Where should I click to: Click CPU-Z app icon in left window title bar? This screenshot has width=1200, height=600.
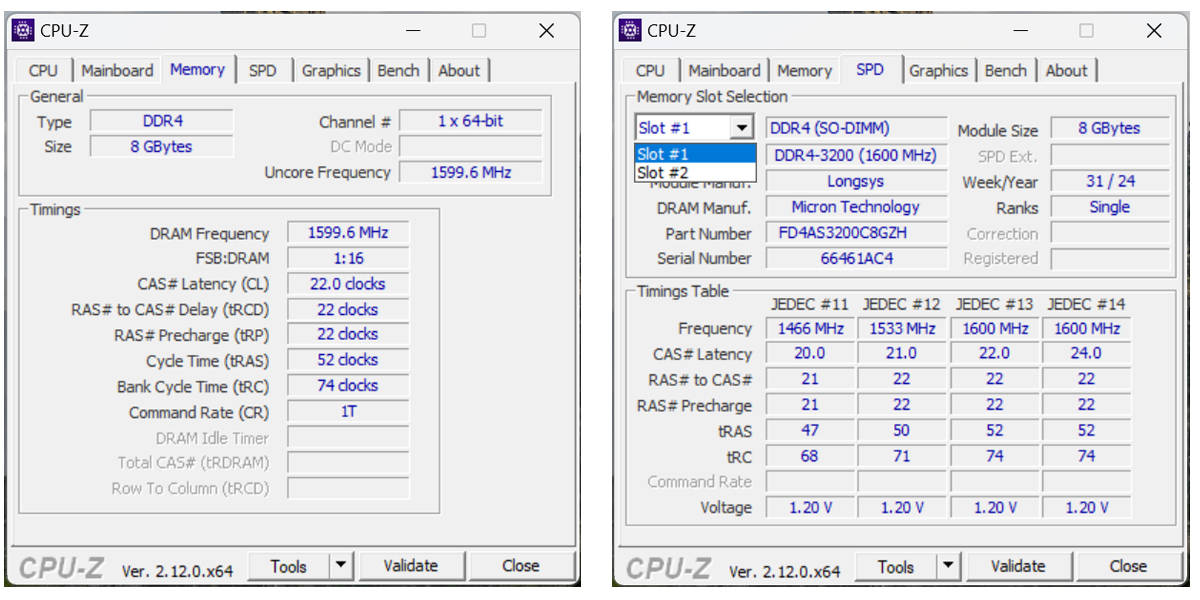pyautogui.click(x=23, y=30)
